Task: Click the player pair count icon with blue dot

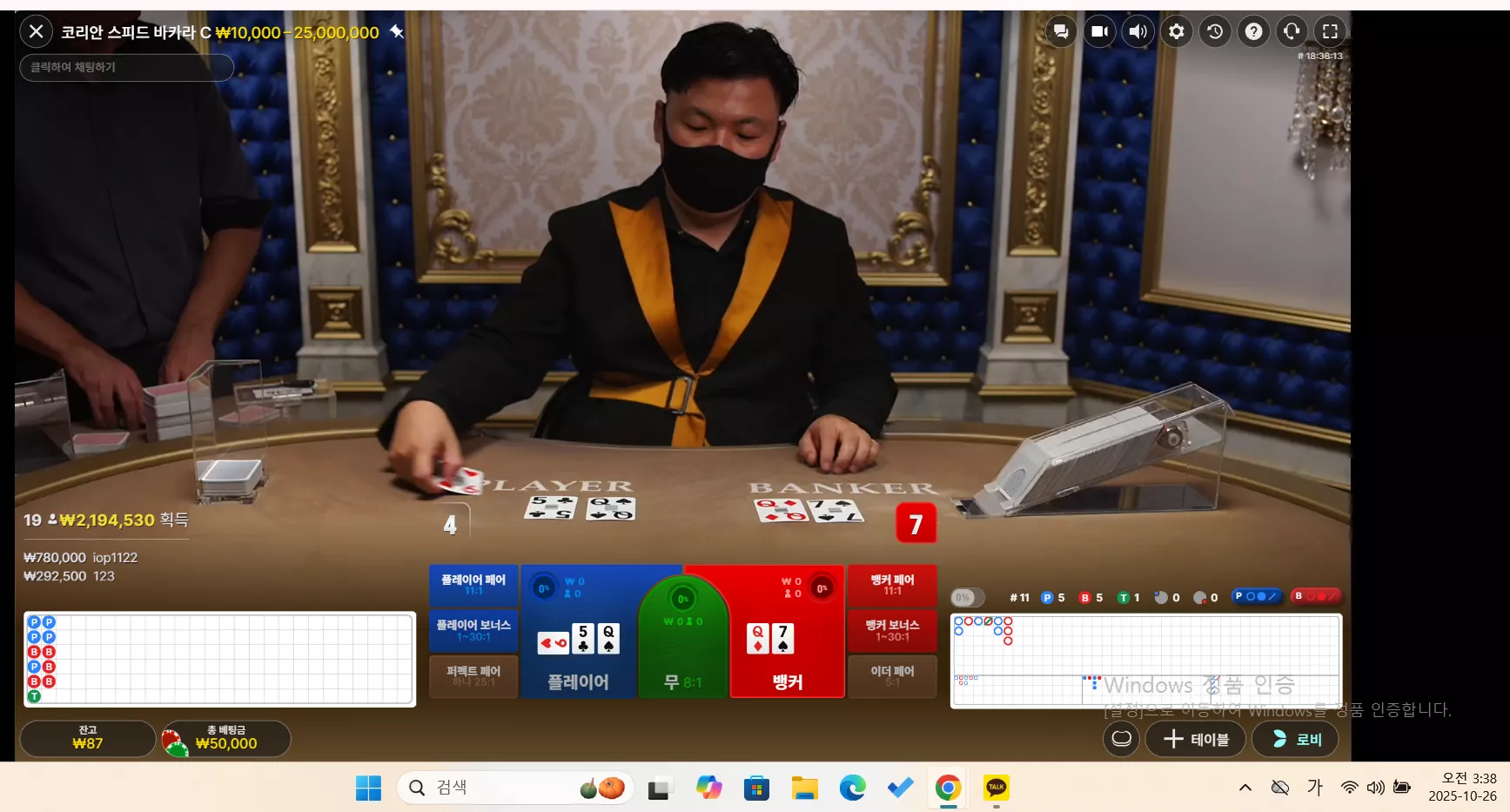Action: click(x=1161, y=598)
